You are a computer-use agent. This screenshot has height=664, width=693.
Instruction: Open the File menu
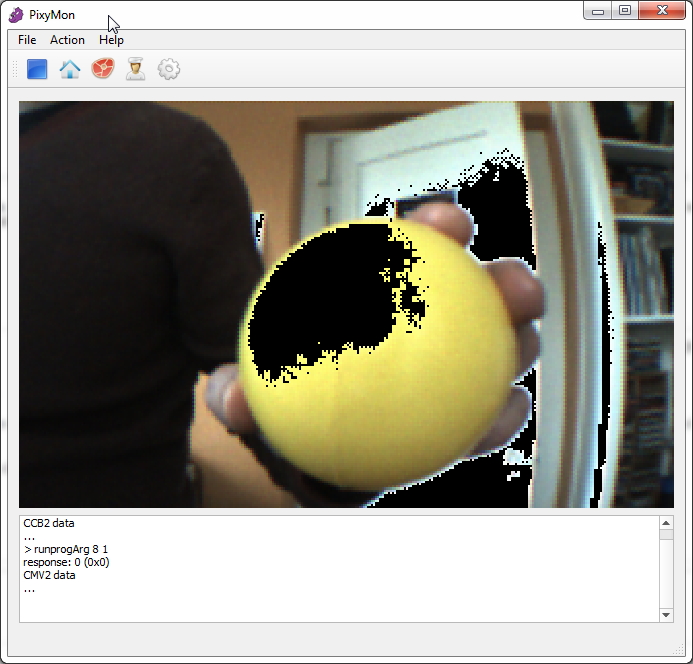[27, 40]
